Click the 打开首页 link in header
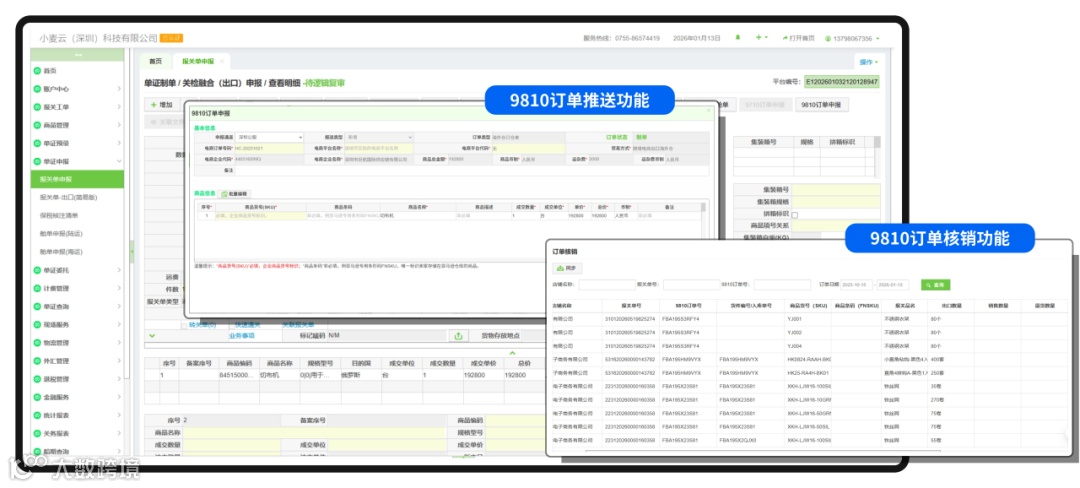This screenshot has width=1080, height=488. click(798, 39)
